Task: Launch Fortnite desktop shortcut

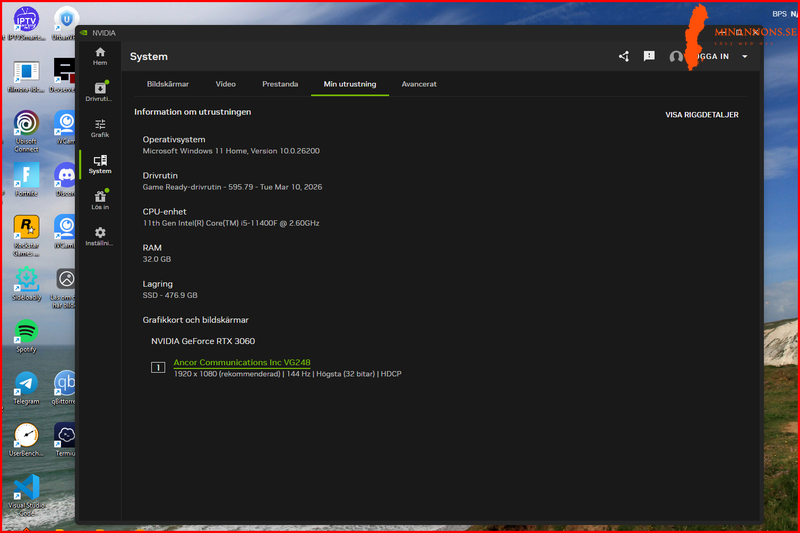Action: (x=26, y=180)
